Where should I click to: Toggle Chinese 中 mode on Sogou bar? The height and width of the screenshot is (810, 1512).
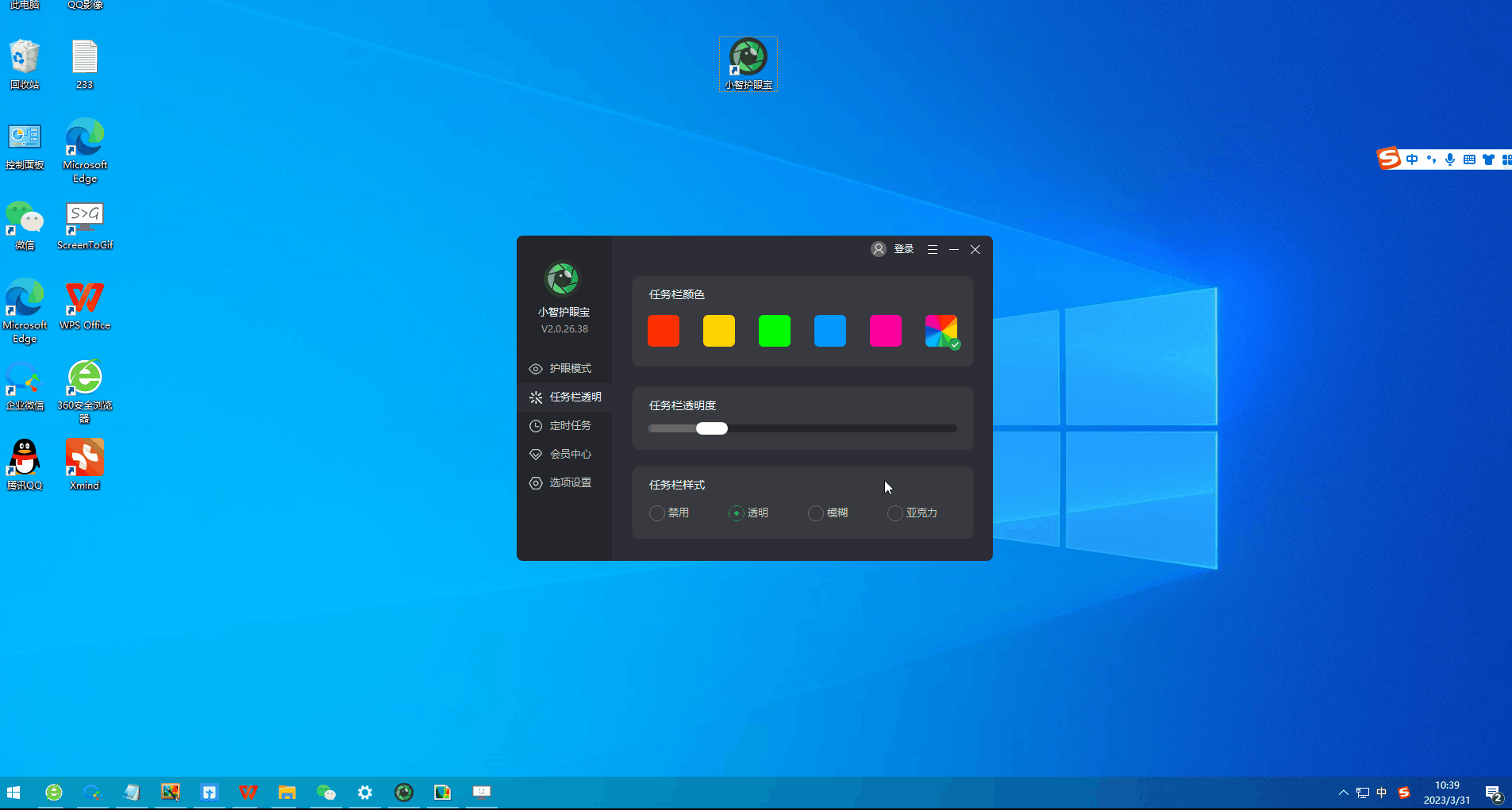click(1412, 159)
